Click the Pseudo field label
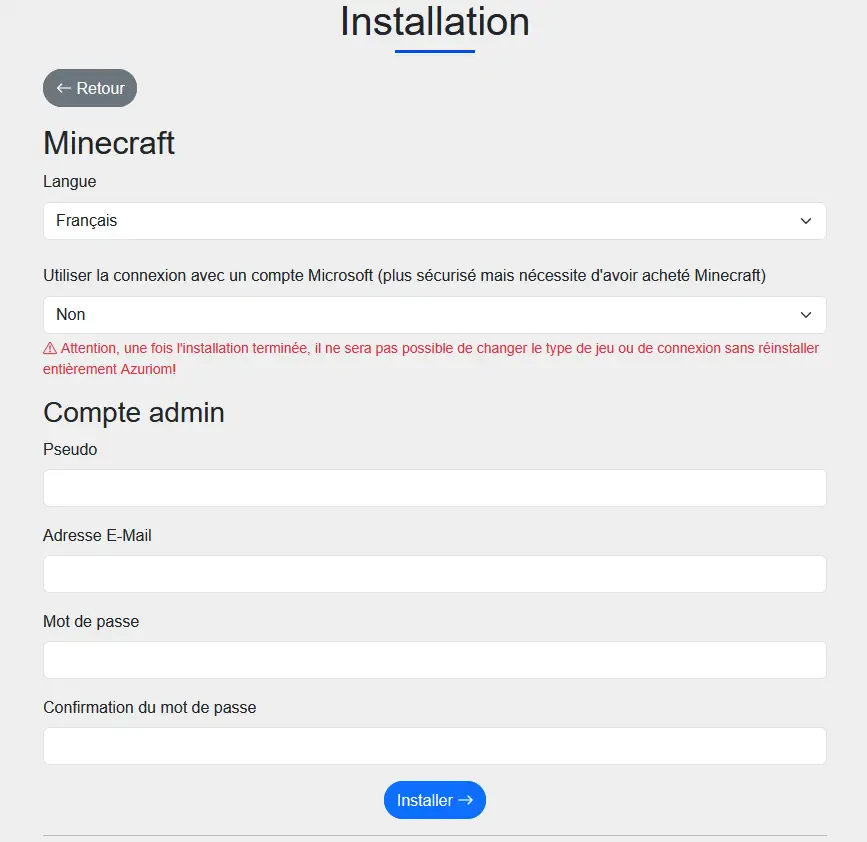Screen dimensions: 867x842 tap(70, 449)
